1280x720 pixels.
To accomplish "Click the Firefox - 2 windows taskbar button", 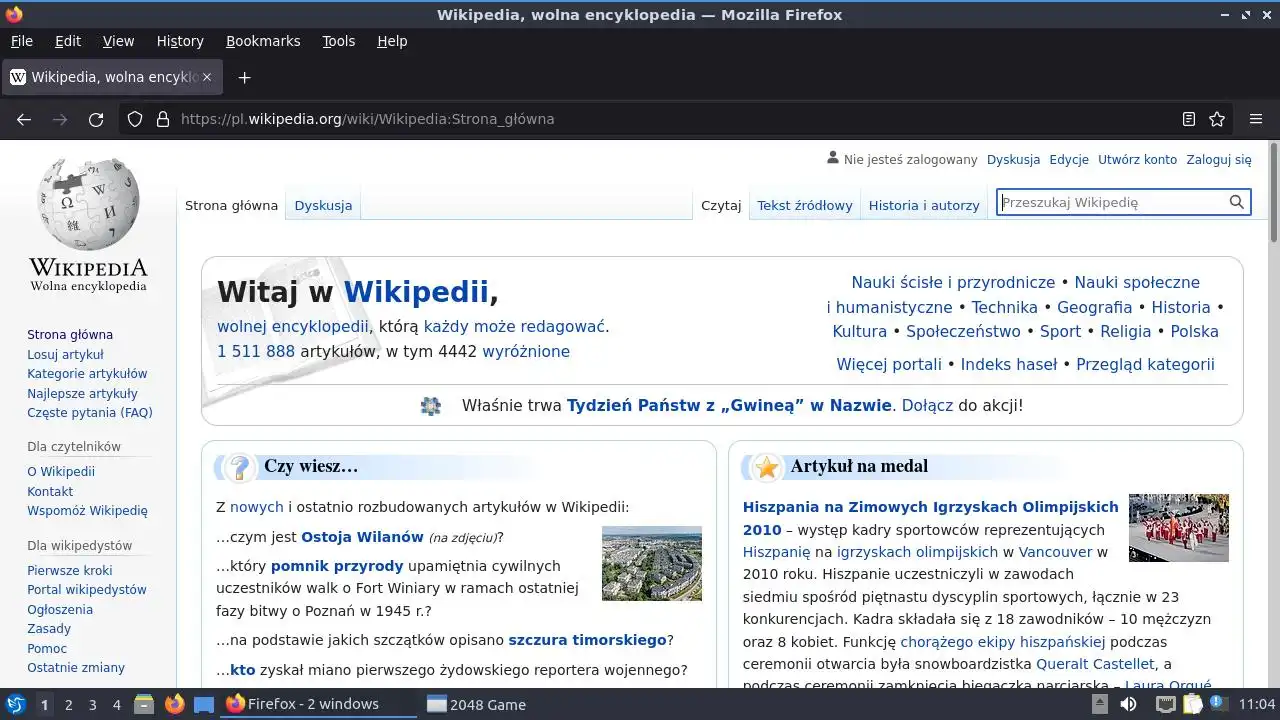I will [x=318, y=704].
